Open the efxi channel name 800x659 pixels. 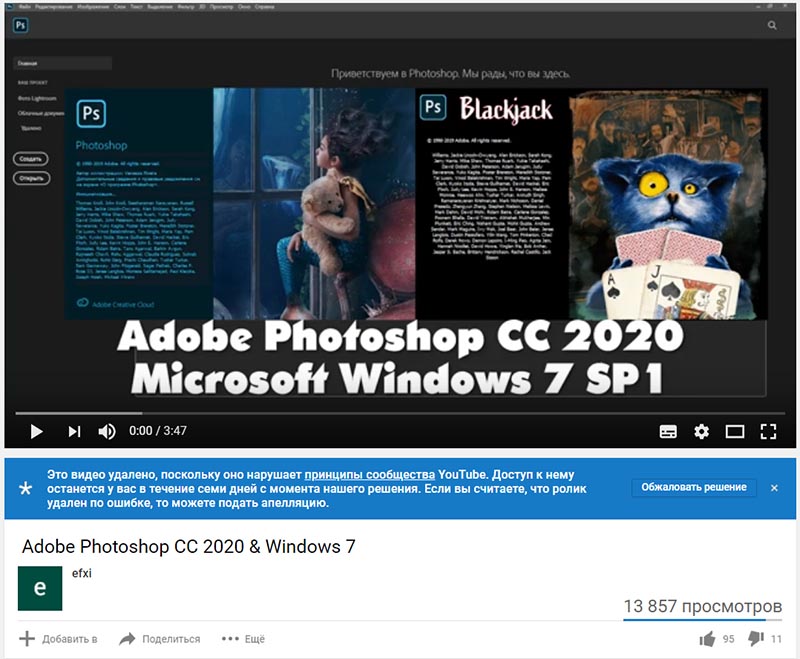[82, 573]
